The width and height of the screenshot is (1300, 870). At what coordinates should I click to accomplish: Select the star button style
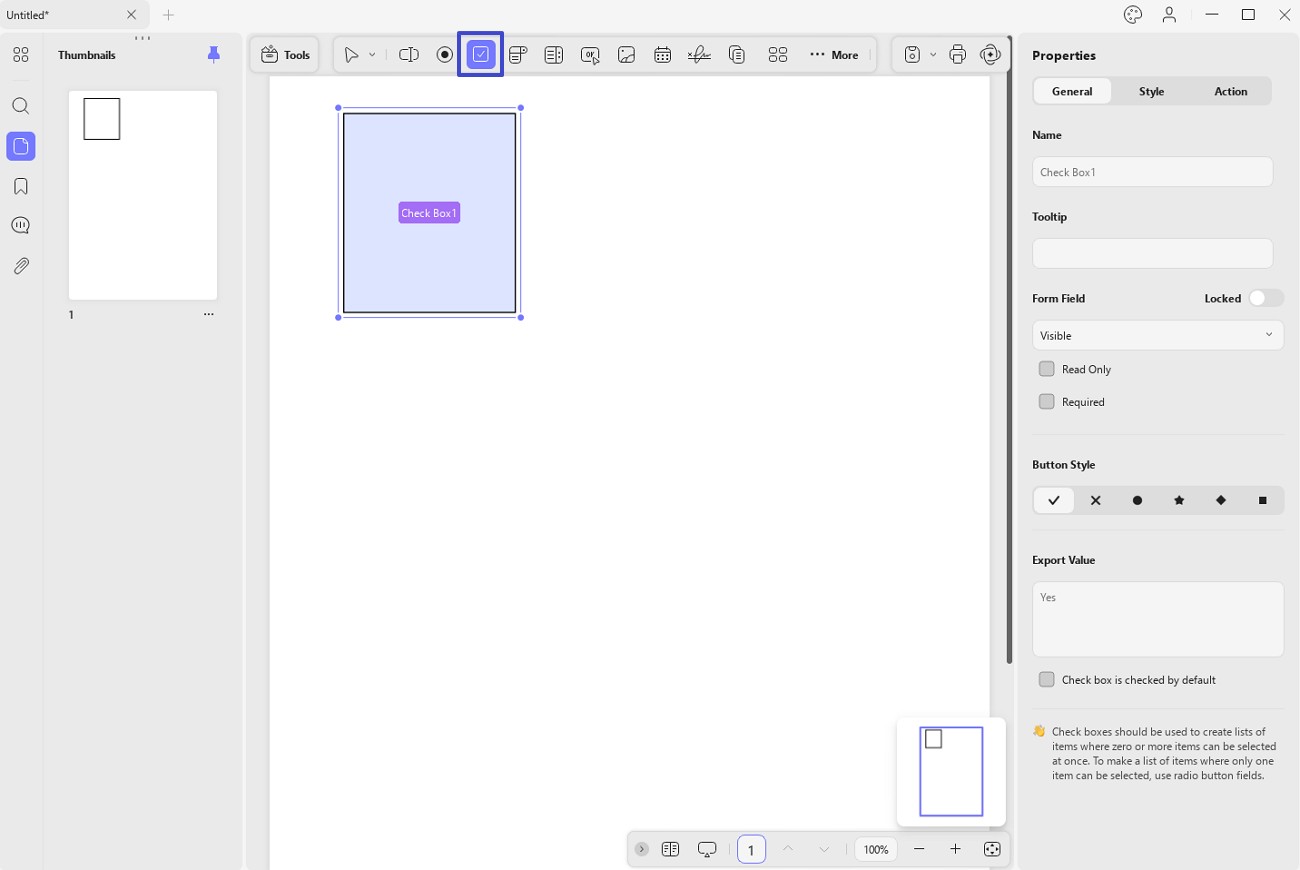1179,500
